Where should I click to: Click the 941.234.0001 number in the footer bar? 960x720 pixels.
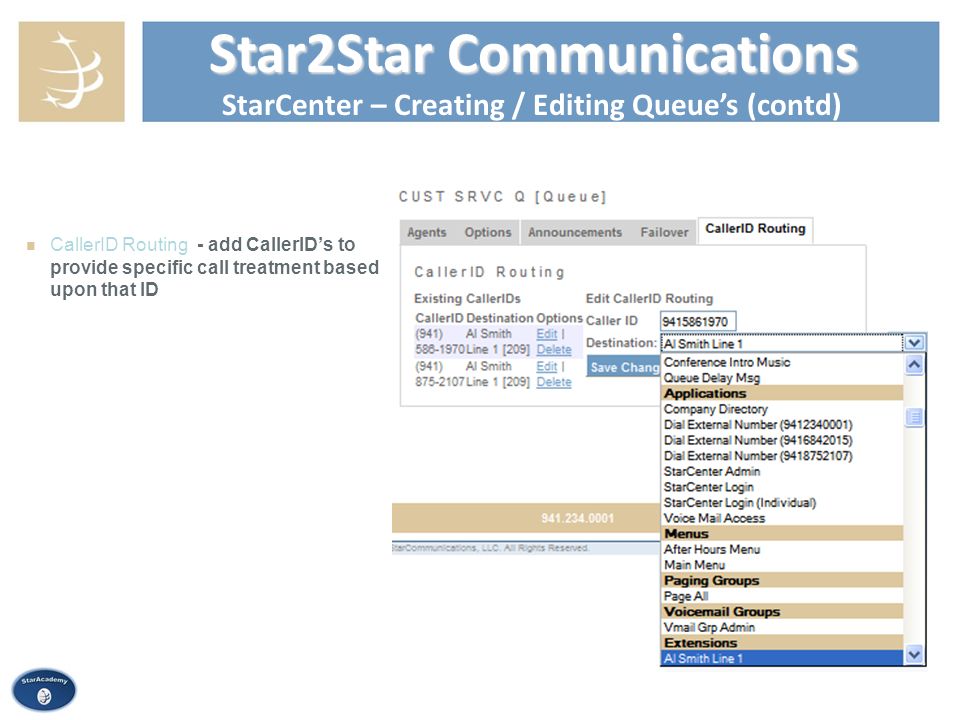click(x=577, y=519)
